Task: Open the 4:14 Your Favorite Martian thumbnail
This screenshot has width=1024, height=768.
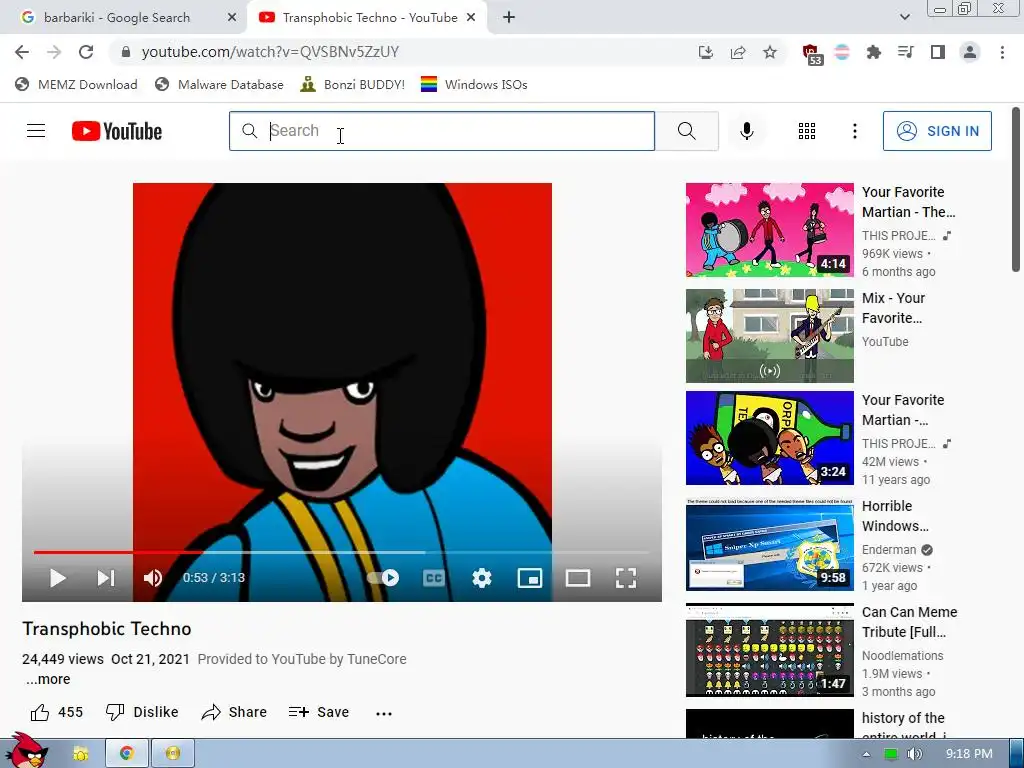Action: click(769, 230)
